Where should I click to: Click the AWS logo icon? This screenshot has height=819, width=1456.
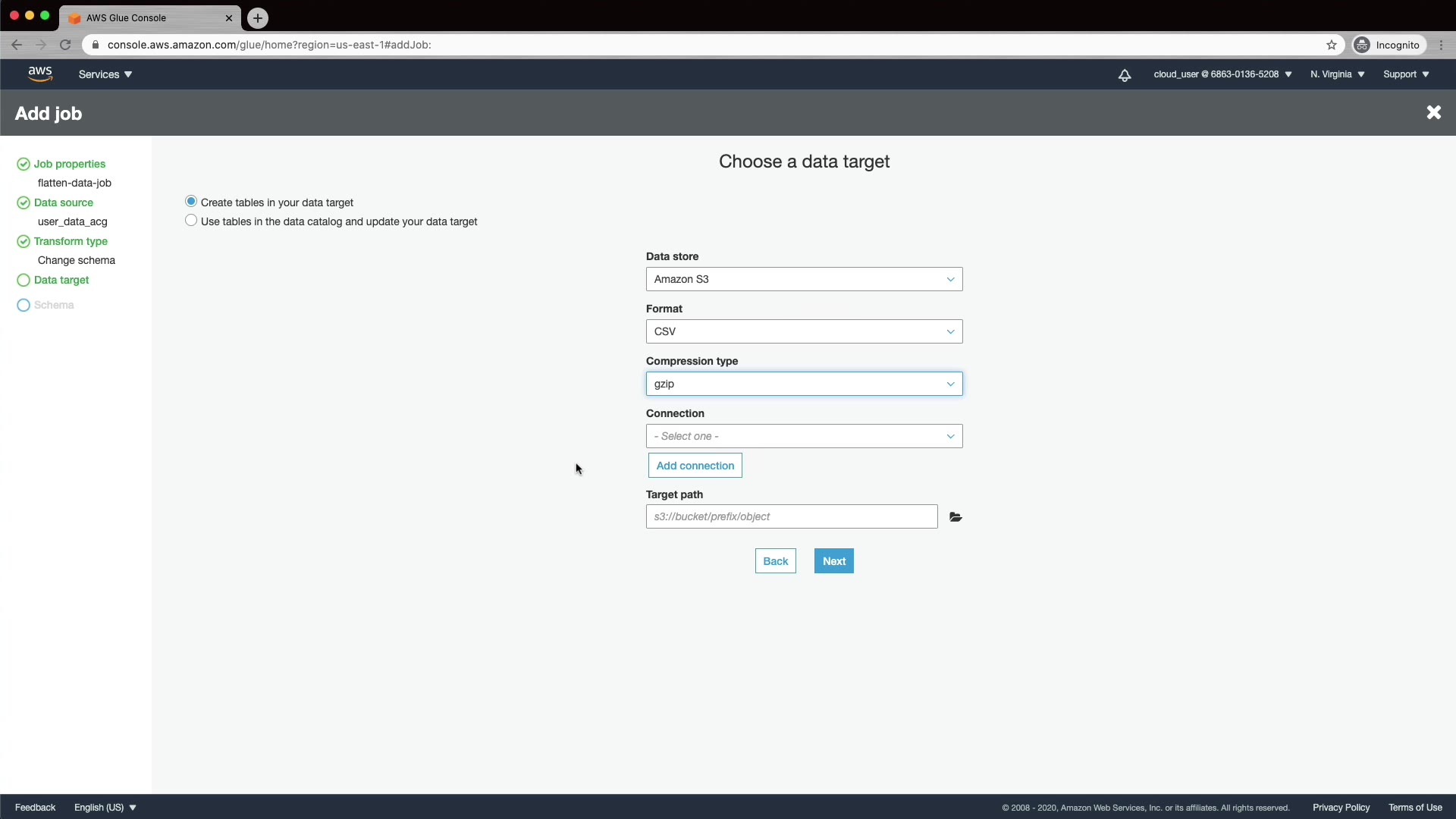(40, 74)
